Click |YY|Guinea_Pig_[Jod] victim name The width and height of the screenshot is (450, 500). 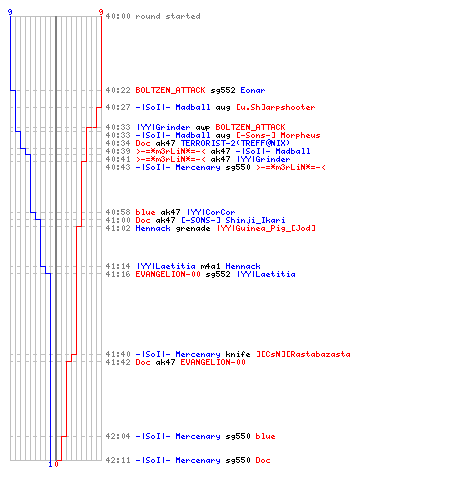pyautogui.click(x=266, y=228)
